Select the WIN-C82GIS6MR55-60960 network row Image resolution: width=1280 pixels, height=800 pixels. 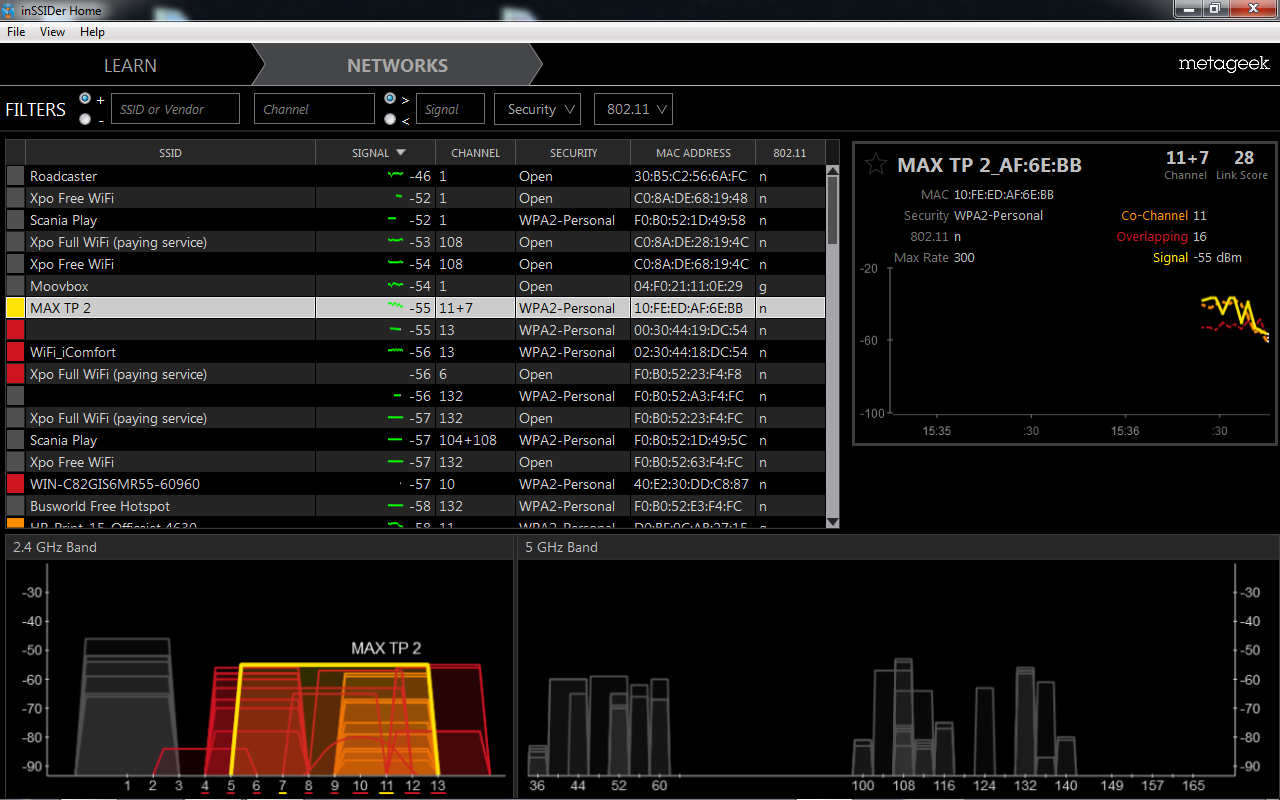[416, 484]
